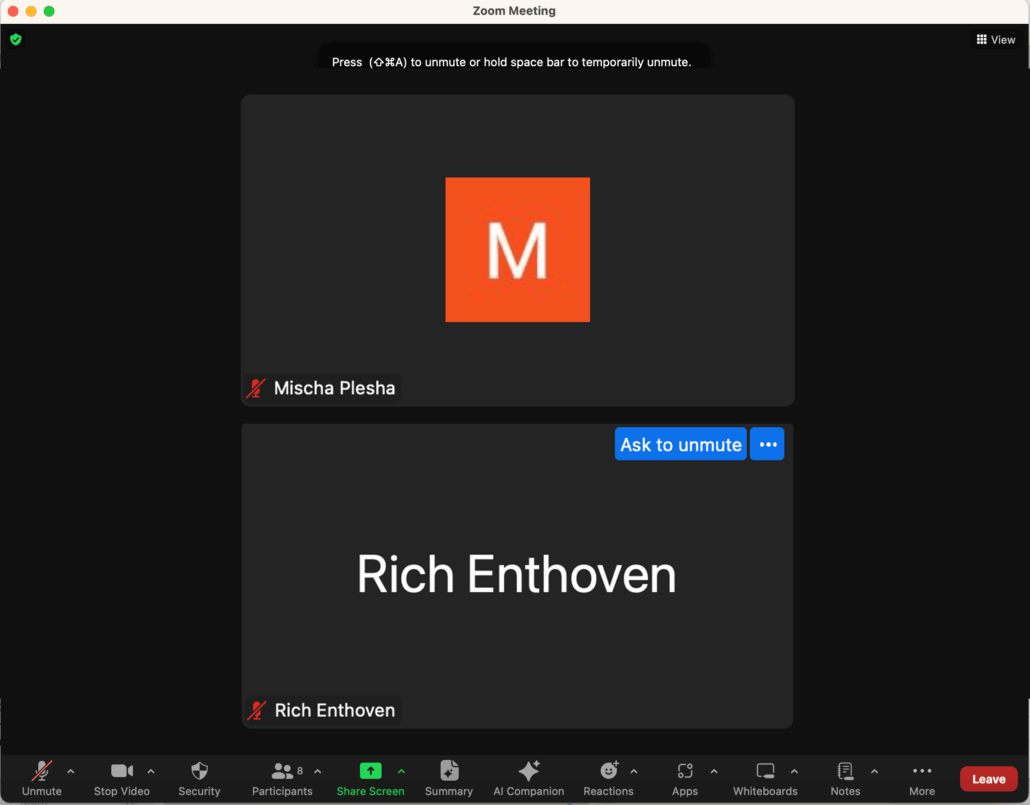
Task: Open more options on Rich Enthoven's video
Action: (x=766, y=444)
